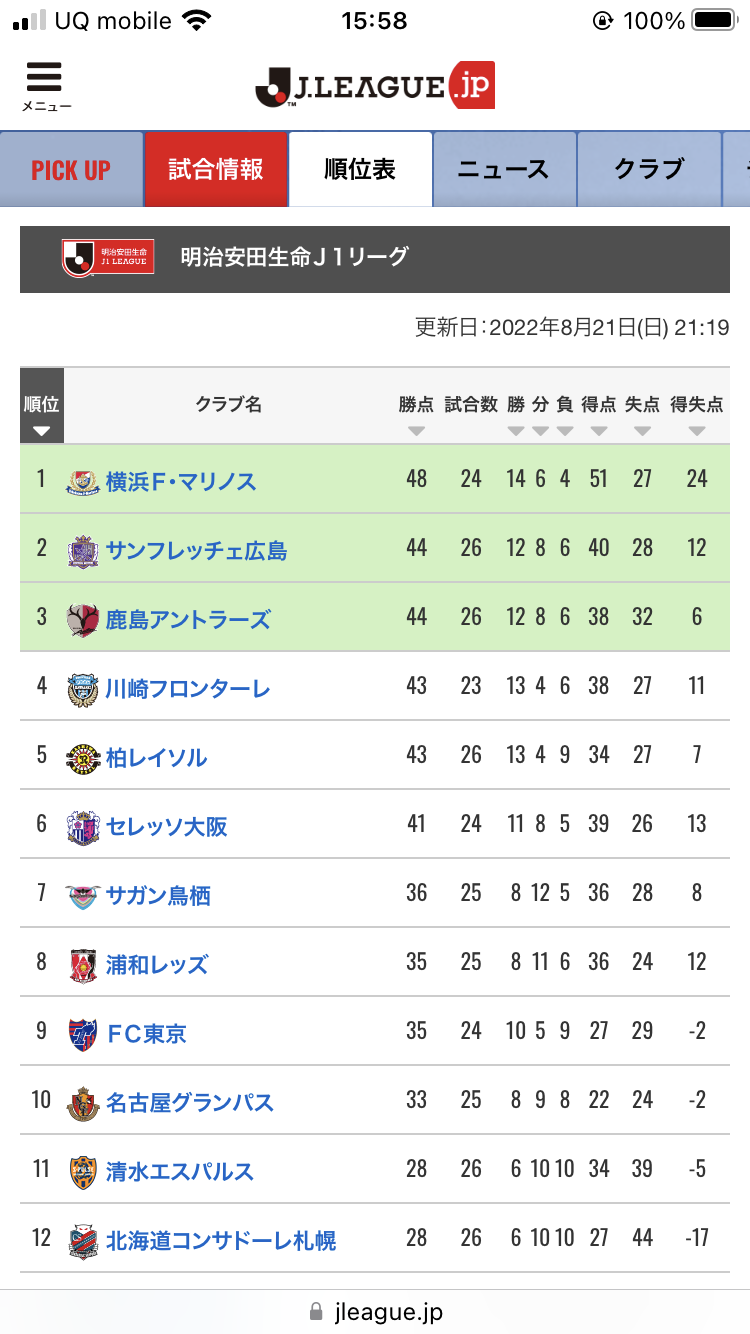This screenshot has height=1334, width=750.
Task: Open the 名古屋グランパス club link
Action: [x=190, y=1102]
